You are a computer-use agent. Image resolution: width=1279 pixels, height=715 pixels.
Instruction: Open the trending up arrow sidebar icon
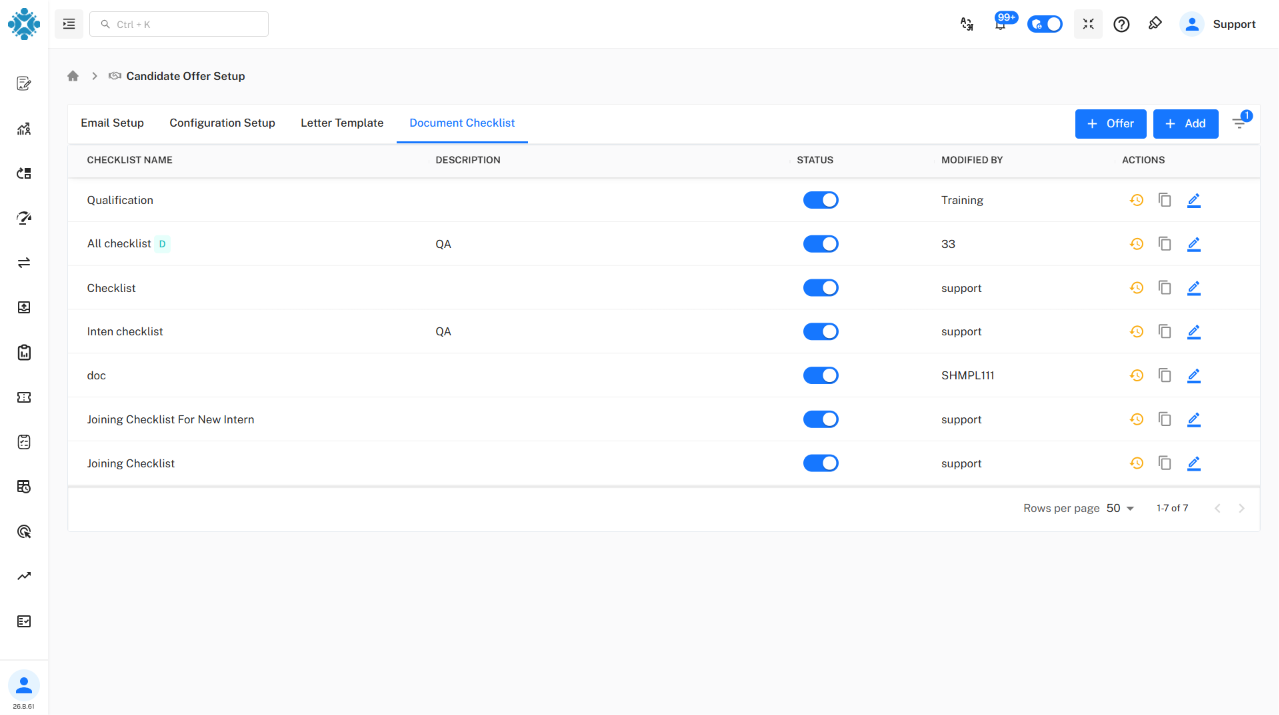pos(24,576)
